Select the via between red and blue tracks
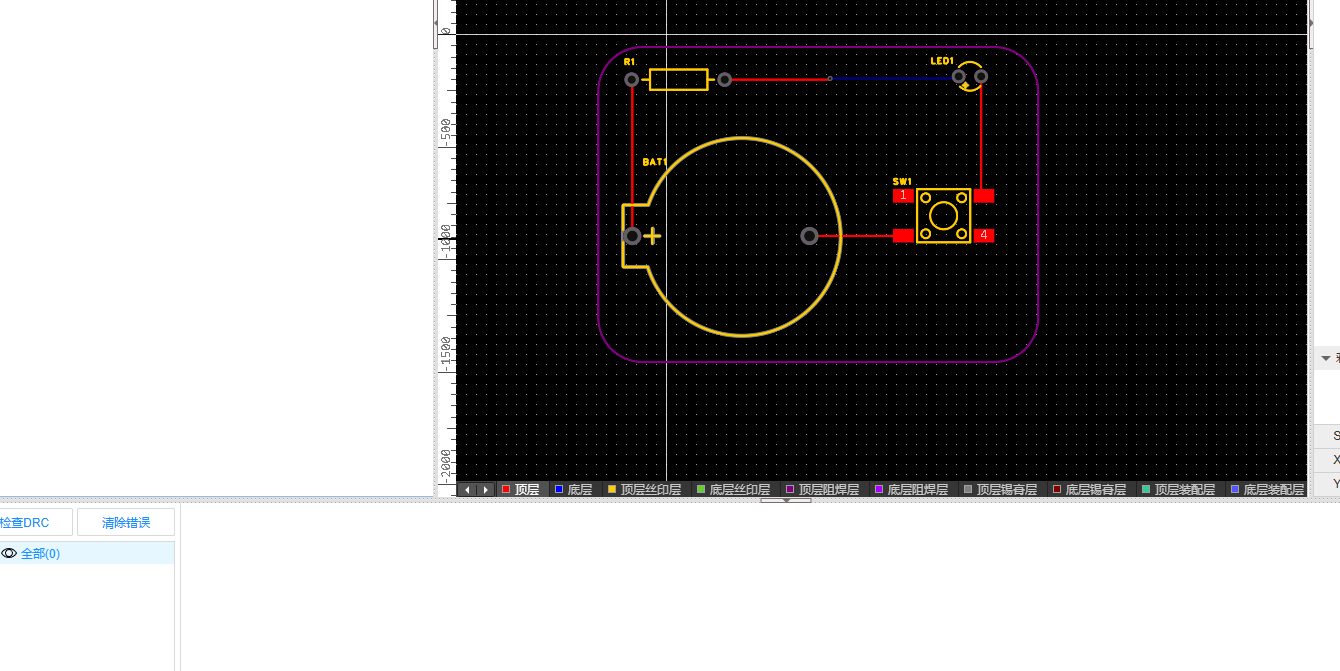 tap(829, 78)
